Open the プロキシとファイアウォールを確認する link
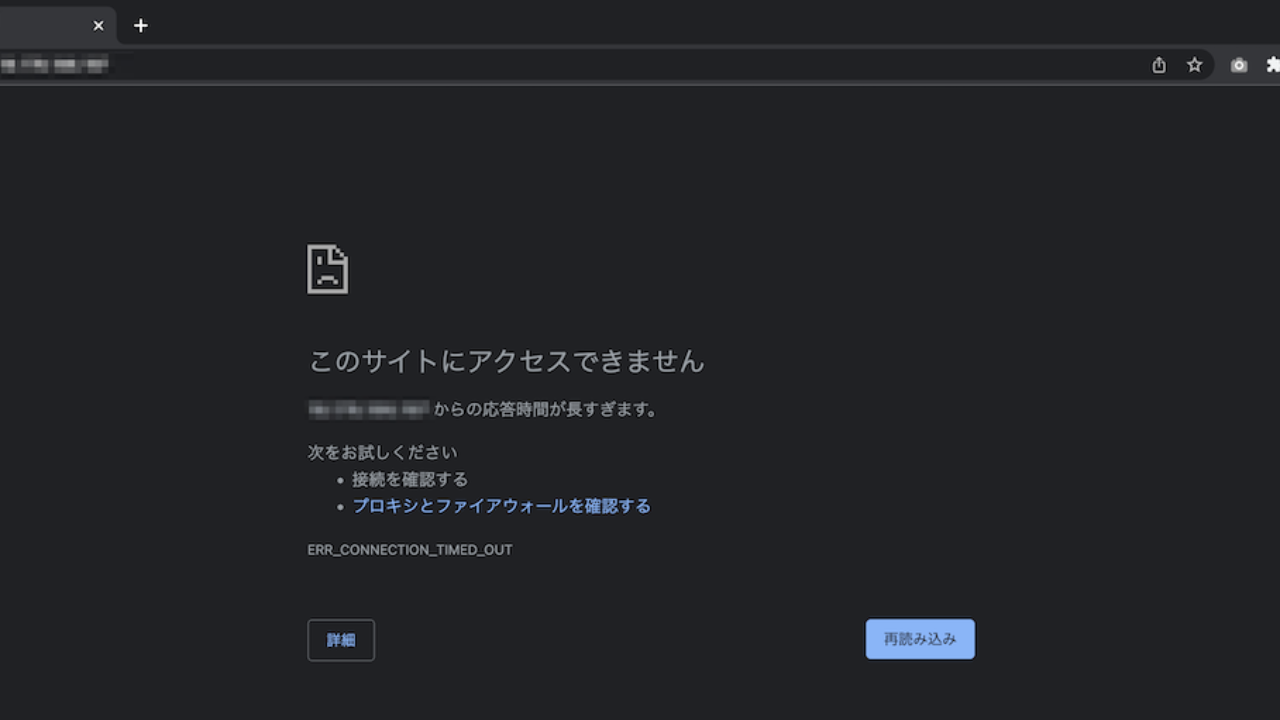This screenshot has width=1280, height=720. click(x=501, y=506)
